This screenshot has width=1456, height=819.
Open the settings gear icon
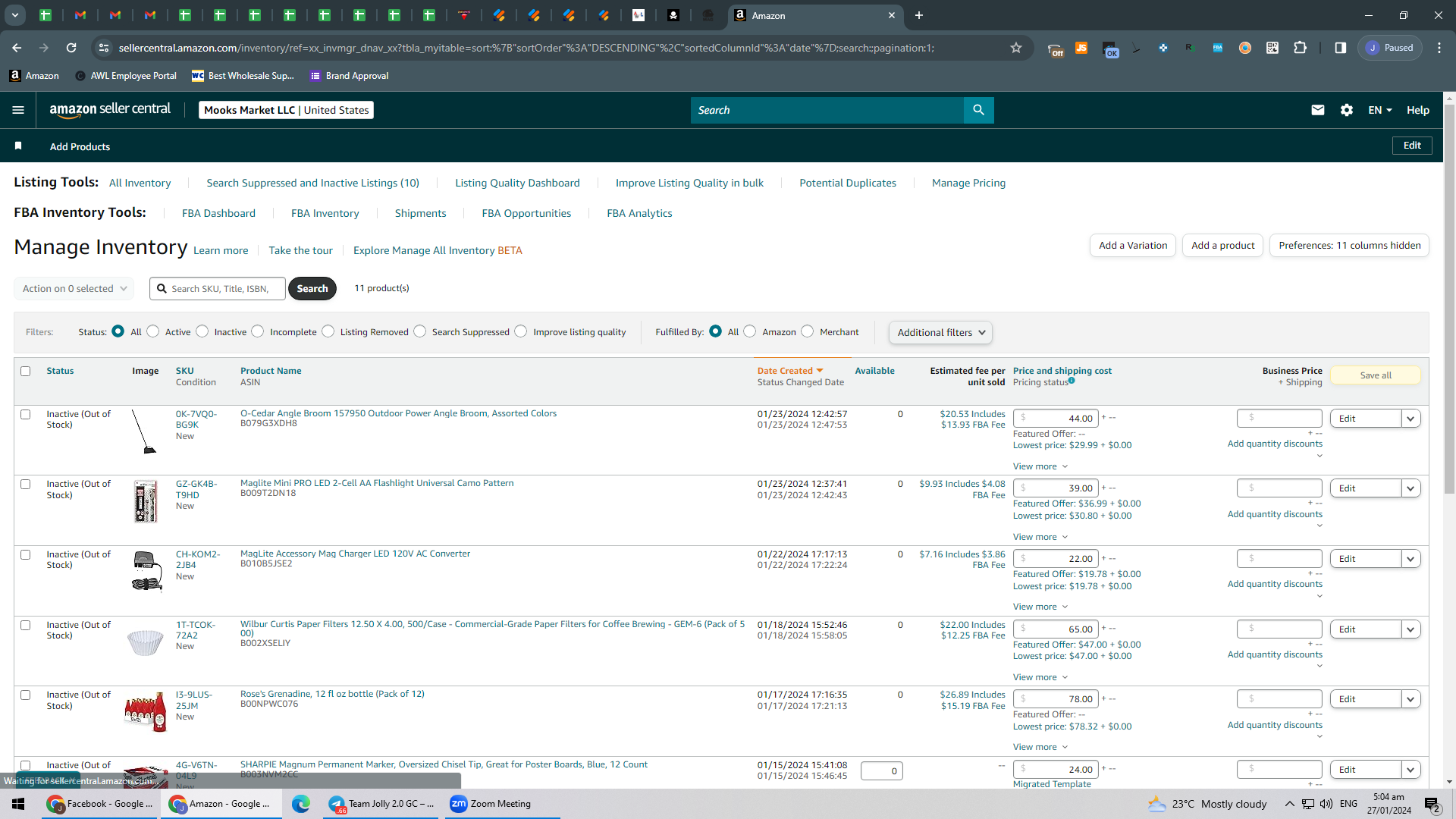point(1347,110)
